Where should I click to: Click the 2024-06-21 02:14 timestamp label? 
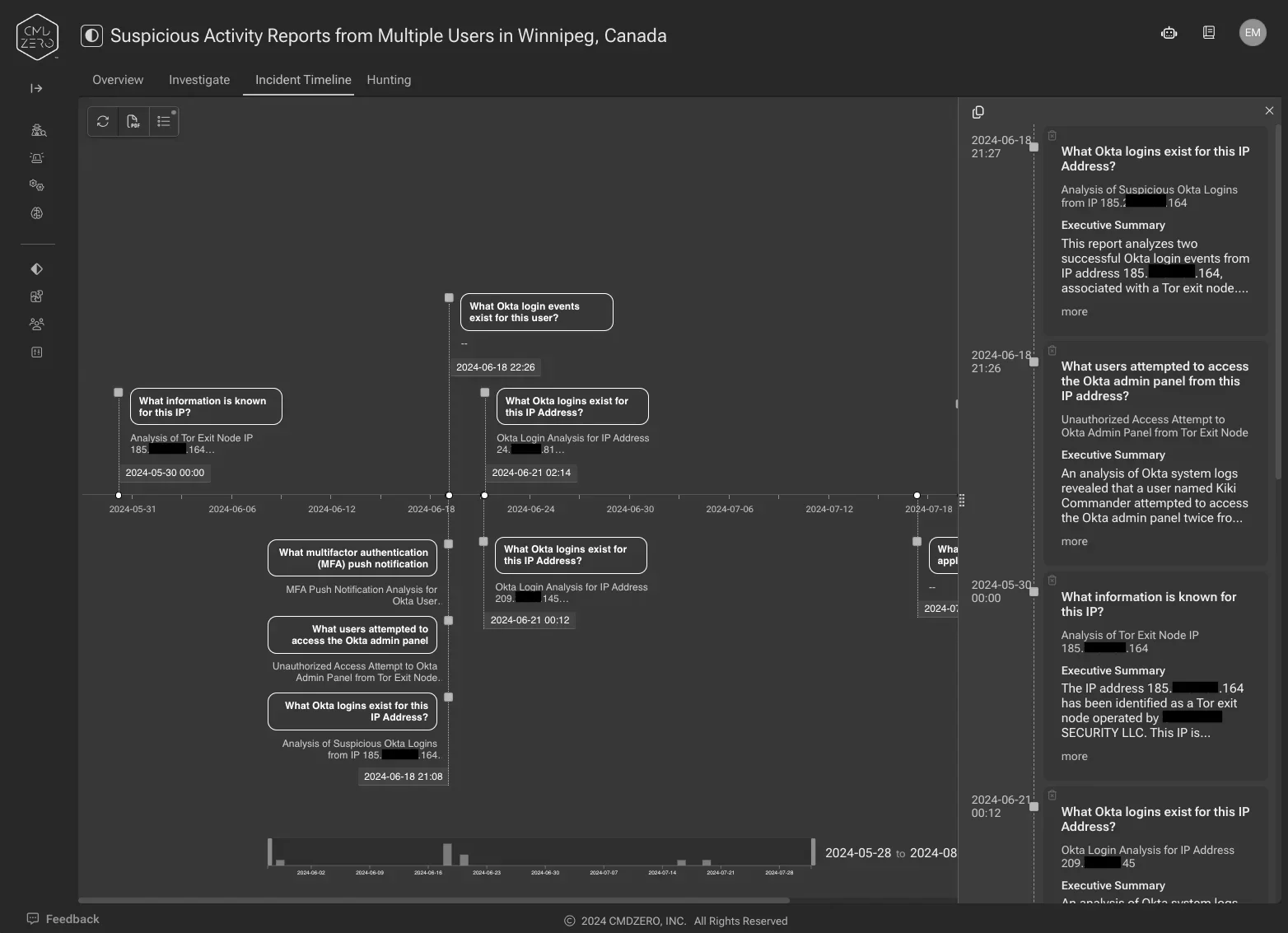pyautogui.click(x=531, y=473)
